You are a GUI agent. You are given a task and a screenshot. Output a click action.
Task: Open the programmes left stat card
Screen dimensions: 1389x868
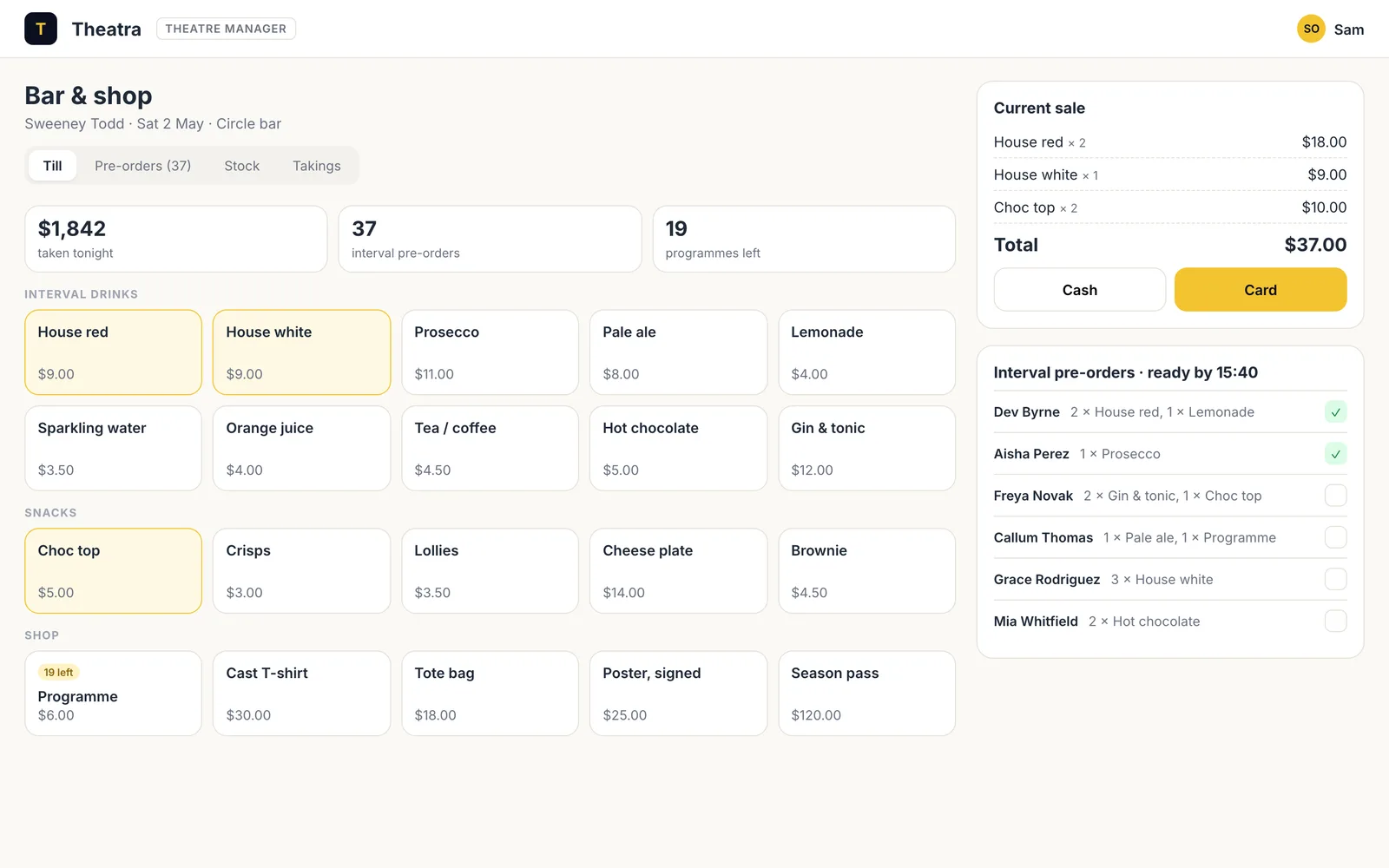pyautogui.click(x=804, y=239)
